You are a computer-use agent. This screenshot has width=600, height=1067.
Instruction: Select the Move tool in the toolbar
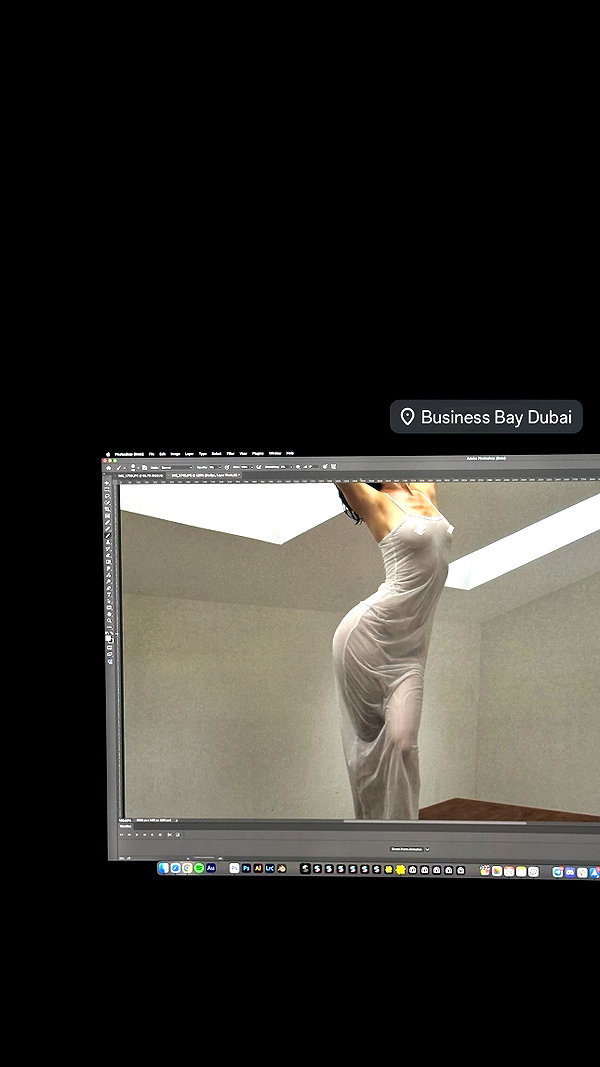click(x=107, y=483)
